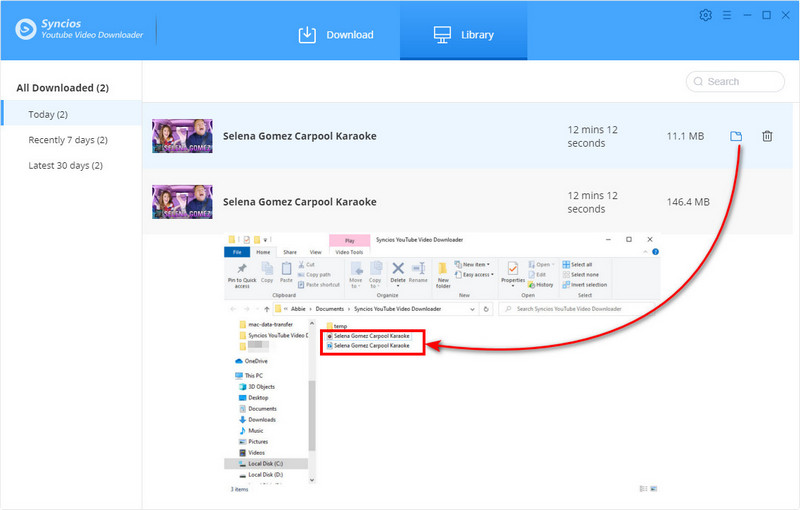Select 3D Objects in Explorer sidebar

(257, 387)
